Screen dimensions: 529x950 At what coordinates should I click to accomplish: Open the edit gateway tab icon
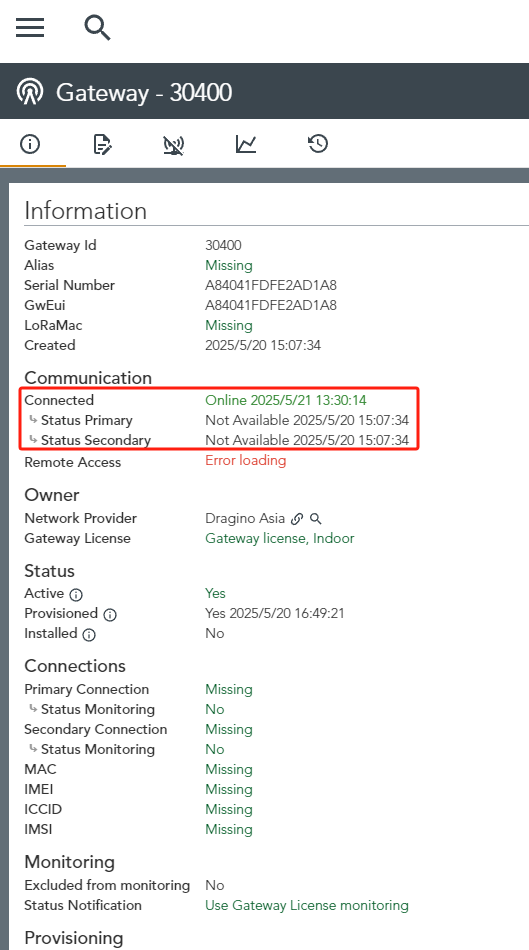point(102,144)
